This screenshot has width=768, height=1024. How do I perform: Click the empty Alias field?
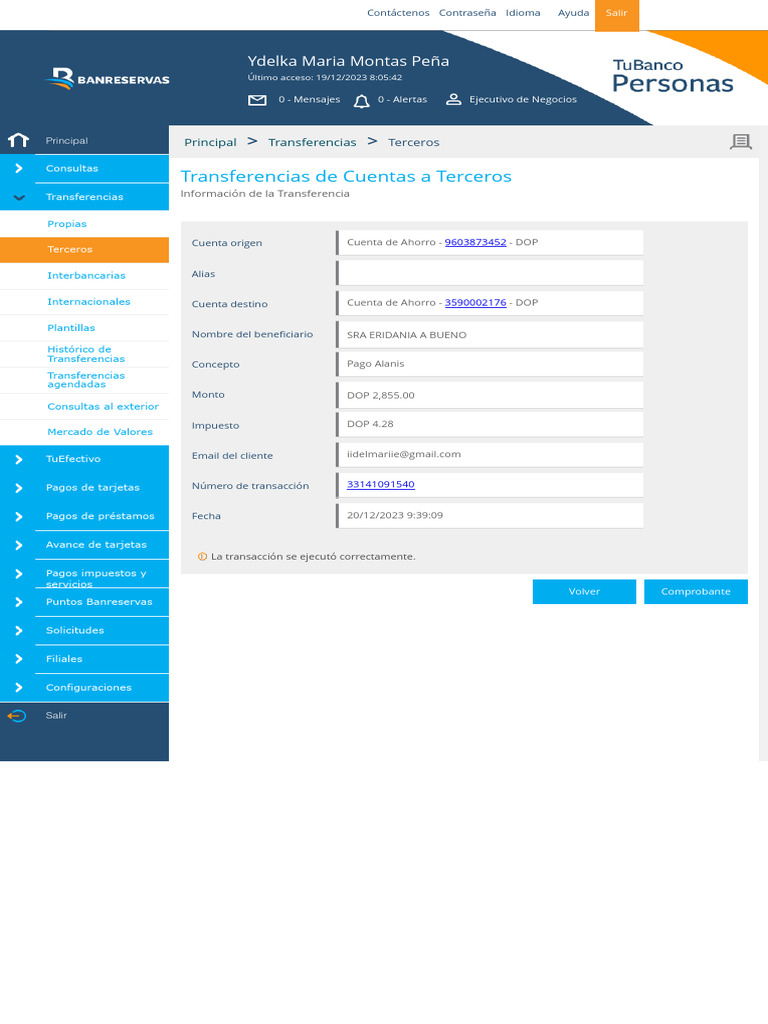[x=490, y=273]
